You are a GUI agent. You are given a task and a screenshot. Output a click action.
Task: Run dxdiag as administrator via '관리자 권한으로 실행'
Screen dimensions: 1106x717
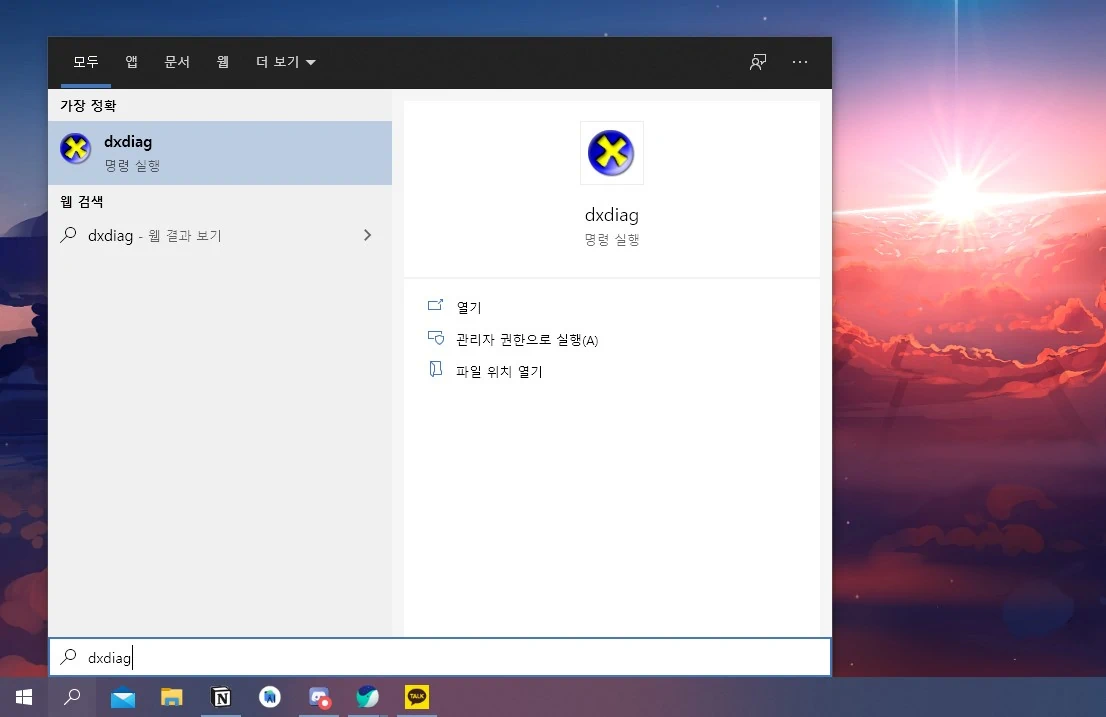(524, 338)
